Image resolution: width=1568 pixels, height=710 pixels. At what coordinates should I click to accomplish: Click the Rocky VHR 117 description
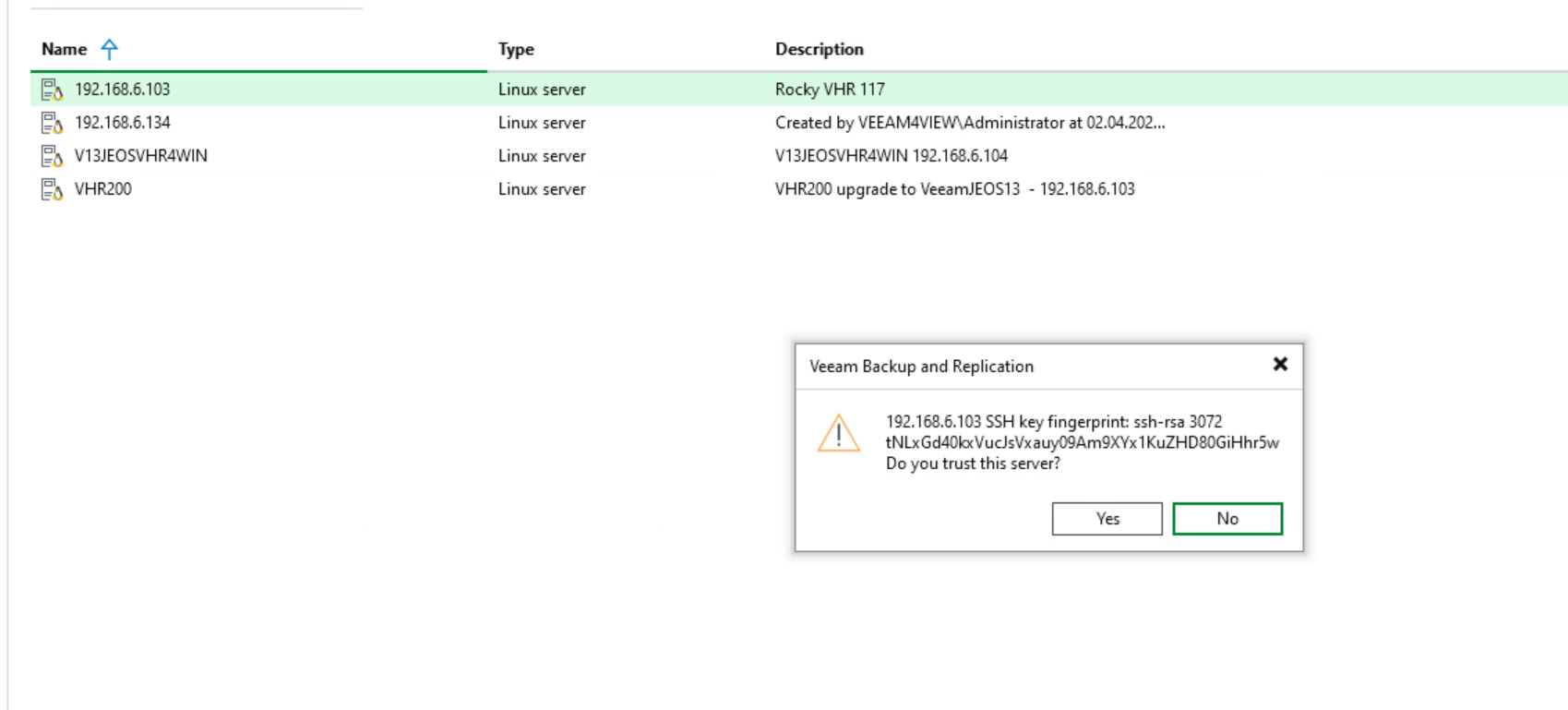click(x=830, y=90)
